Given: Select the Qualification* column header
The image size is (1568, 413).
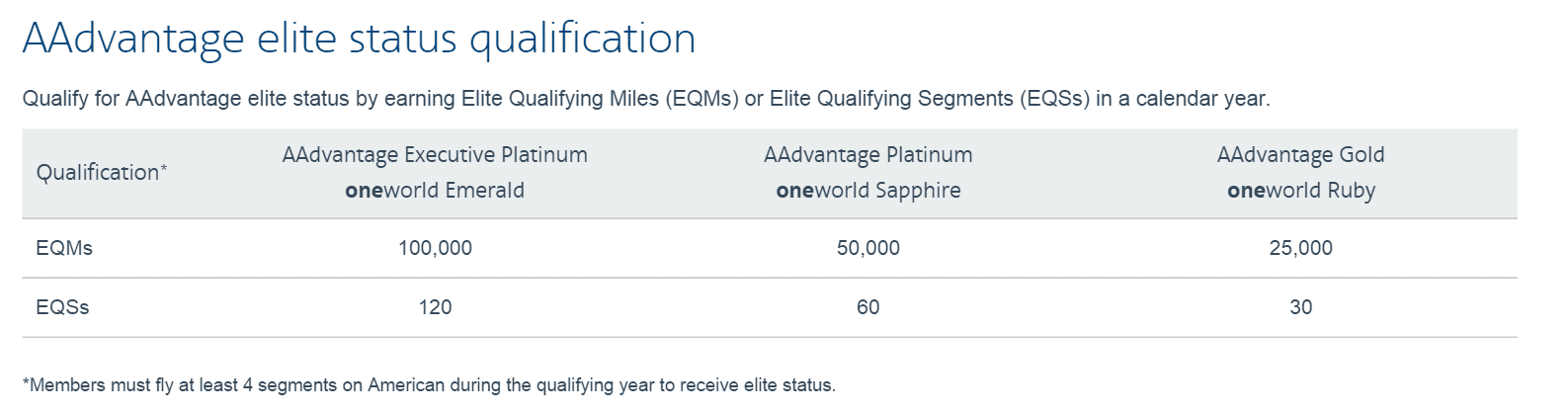Looking at the screenshot, I should point(102,172).
